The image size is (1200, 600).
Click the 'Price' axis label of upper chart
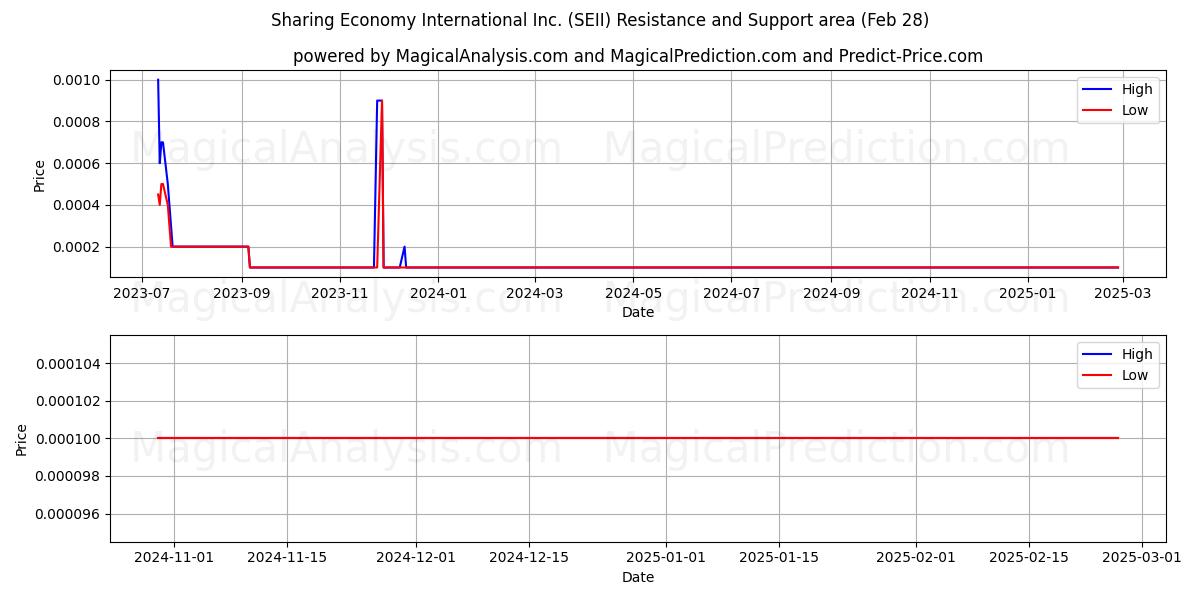point(40,176)
